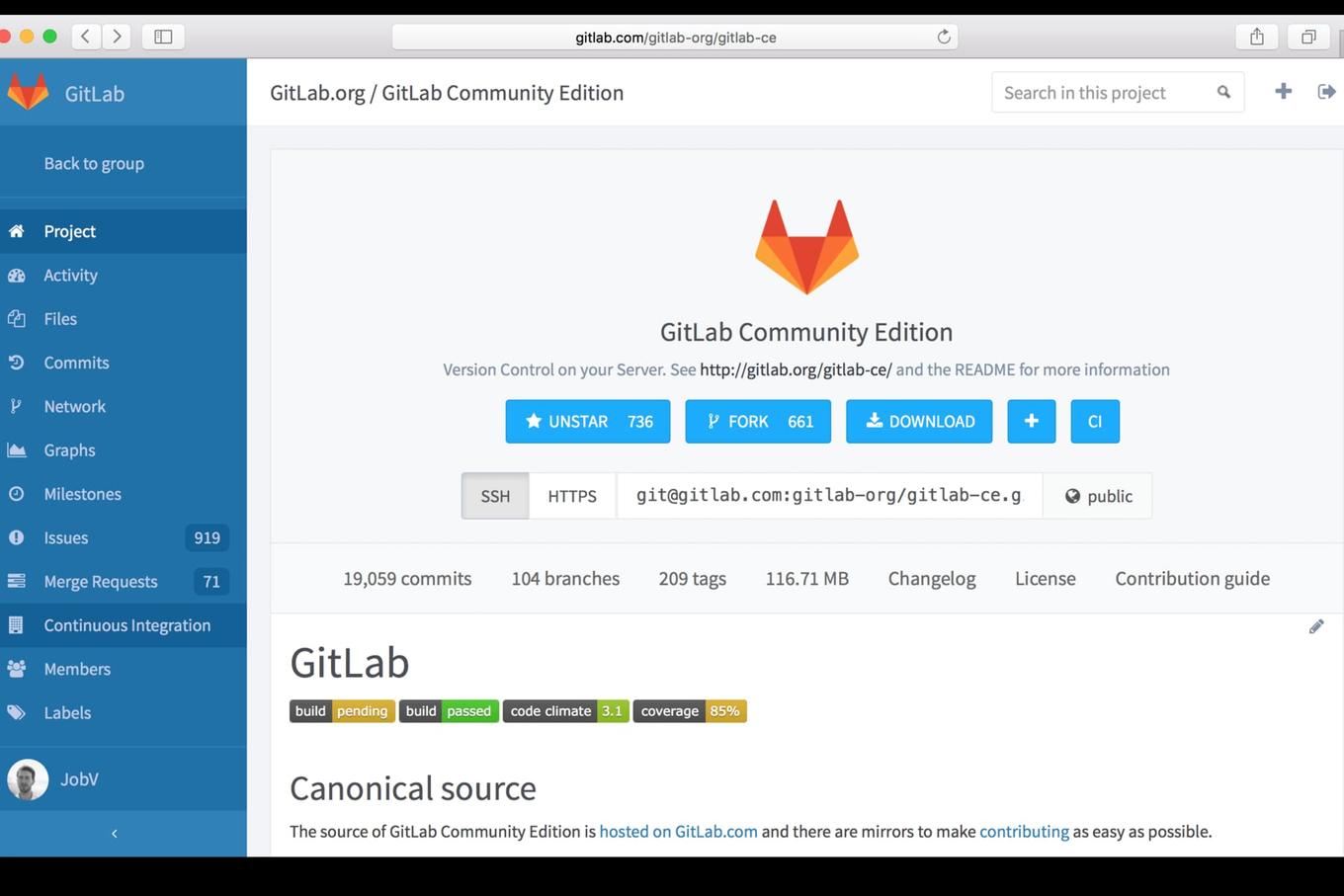Click the Commits history icon
This screenshot has width=1344, height=896.
[x=16, y=363]
